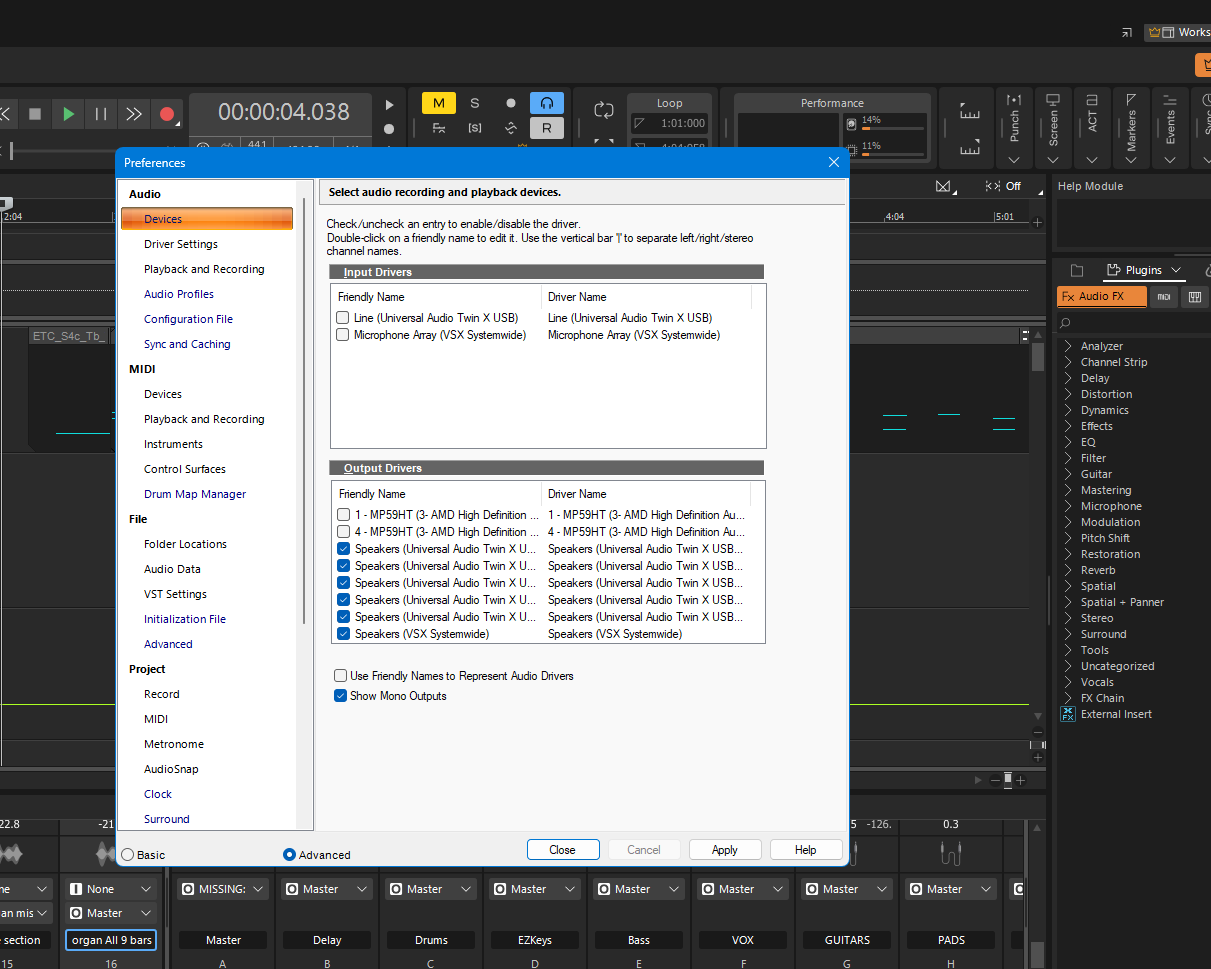Image resolution: width=1211 pixels, height=969 pixels.
Task: Click the global FX bypass icon
Action: [x=439, y=128]
